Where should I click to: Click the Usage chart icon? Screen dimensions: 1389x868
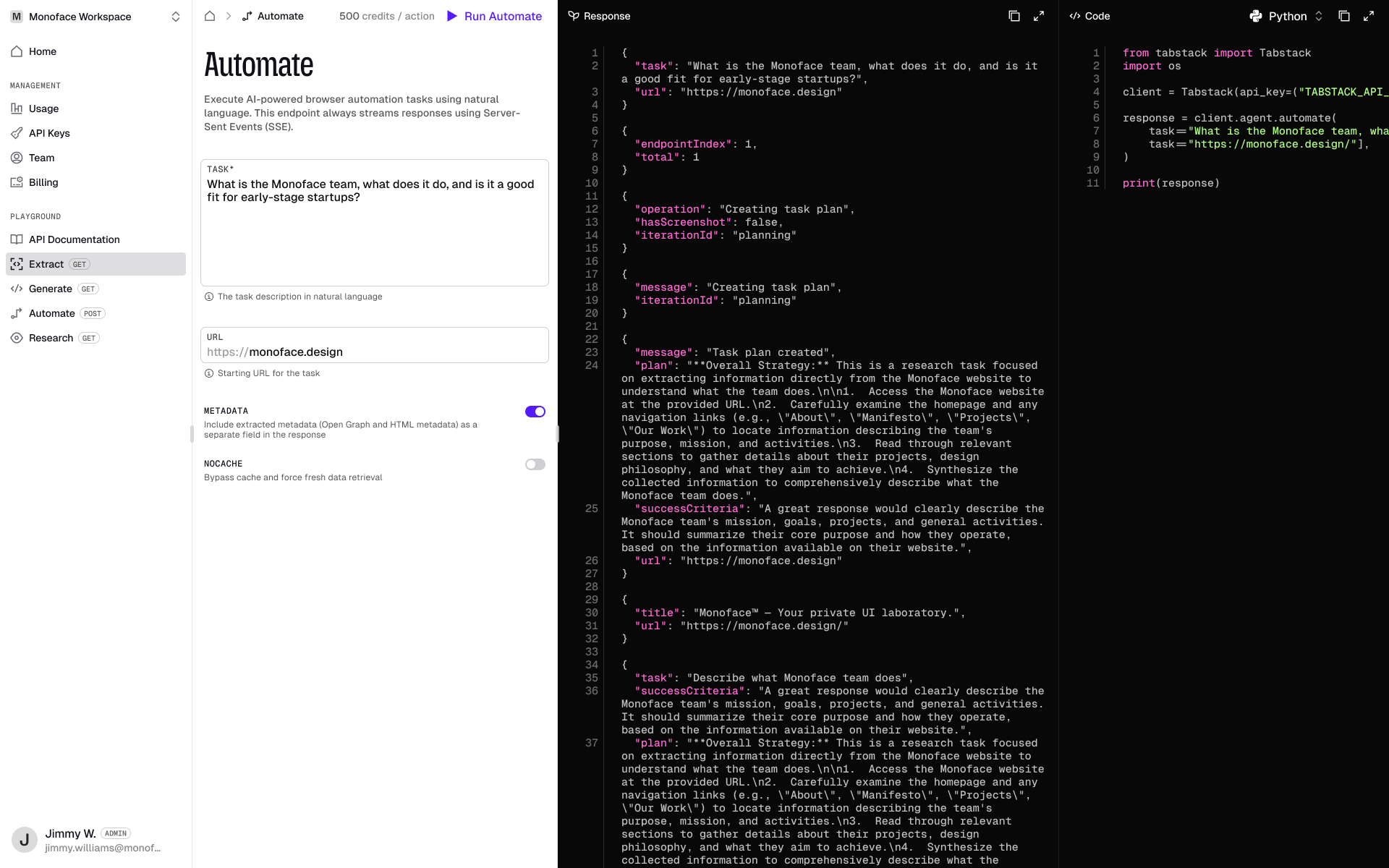[17, 109]
